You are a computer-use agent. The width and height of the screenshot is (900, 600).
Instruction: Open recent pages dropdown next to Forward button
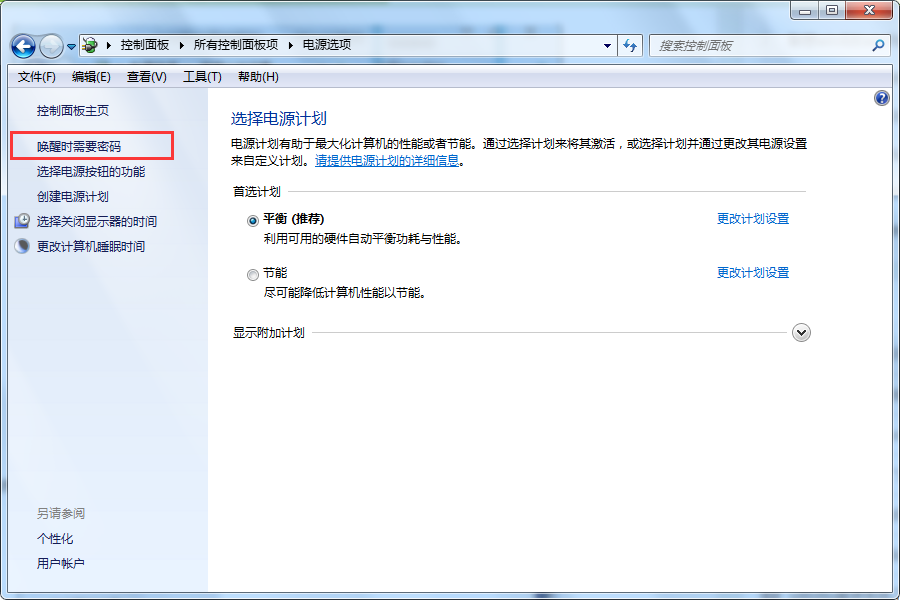tap(72, 46)
